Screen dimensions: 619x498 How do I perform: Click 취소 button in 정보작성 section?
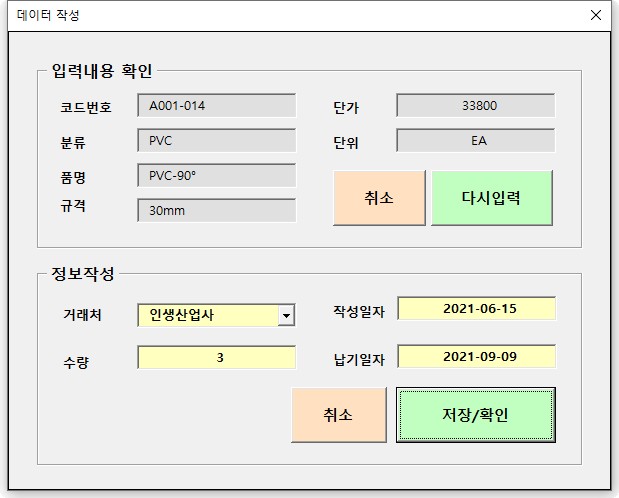339,415
